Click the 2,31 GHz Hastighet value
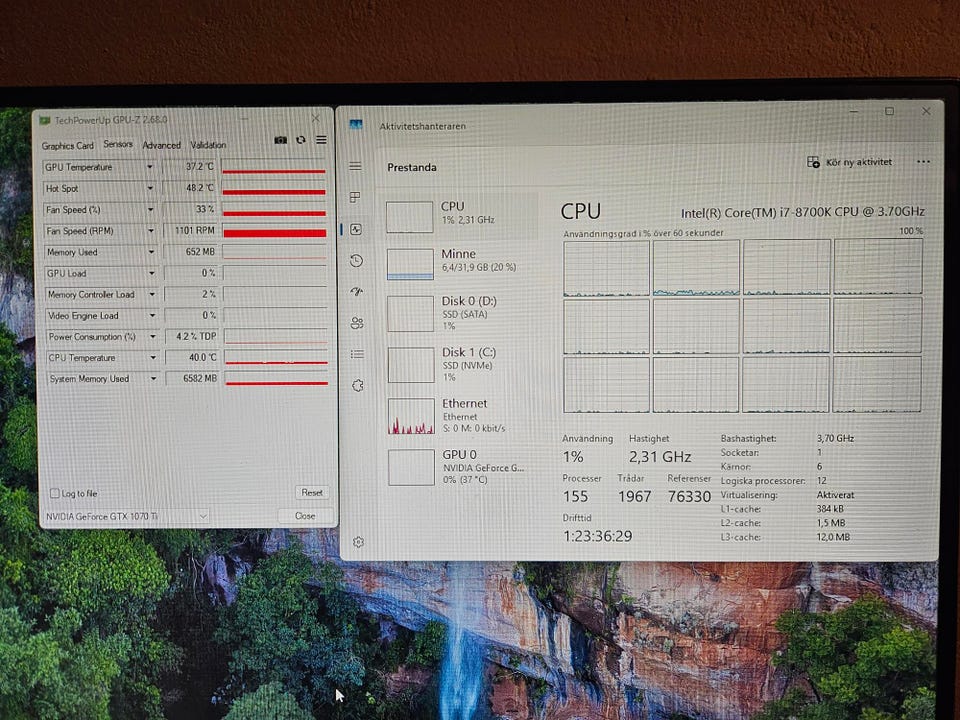The width and height of the screenshot is (960, 720). coord(659,457)
